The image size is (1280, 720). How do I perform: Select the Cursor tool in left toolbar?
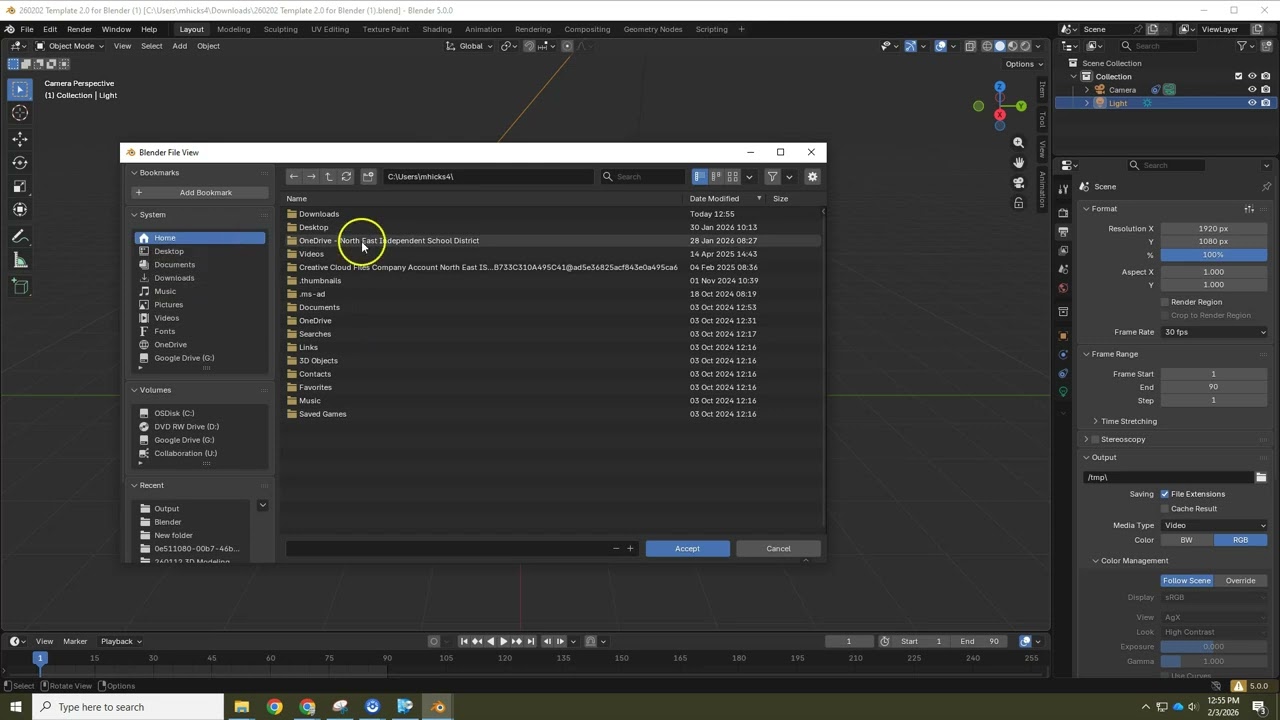coord(20,113)
